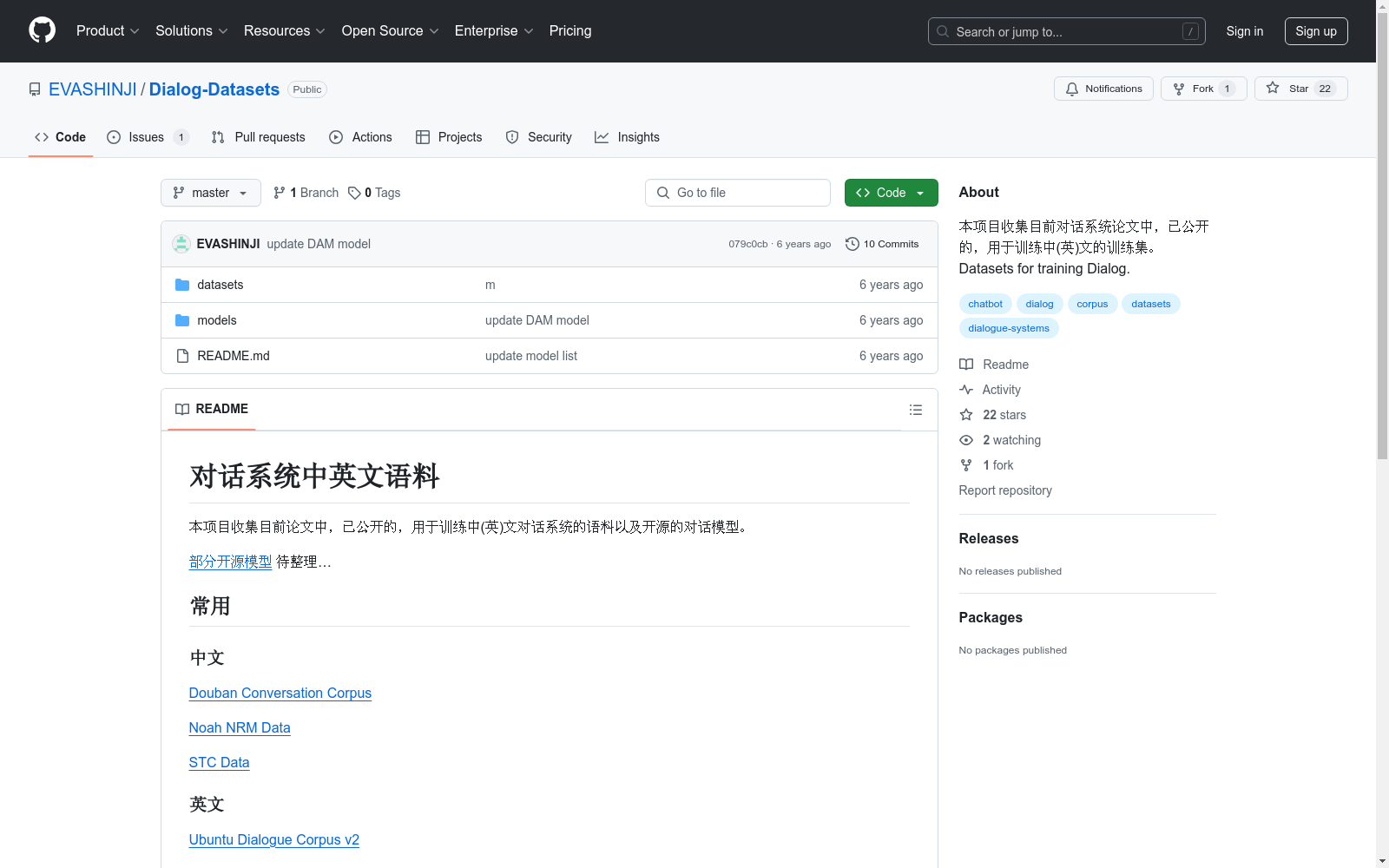
Task: Open the Pricing page
Action: (570, 30)
